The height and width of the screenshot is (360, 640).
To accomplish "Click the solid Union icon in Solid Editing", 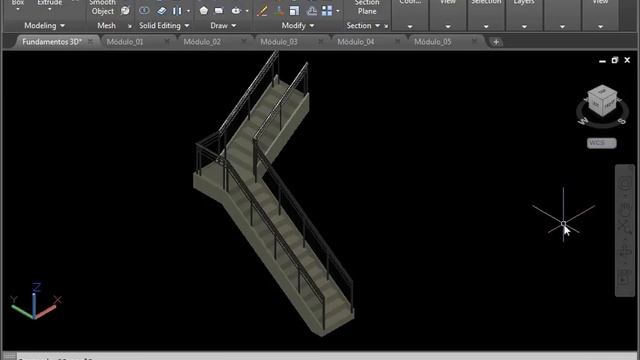I will [144, 11].
